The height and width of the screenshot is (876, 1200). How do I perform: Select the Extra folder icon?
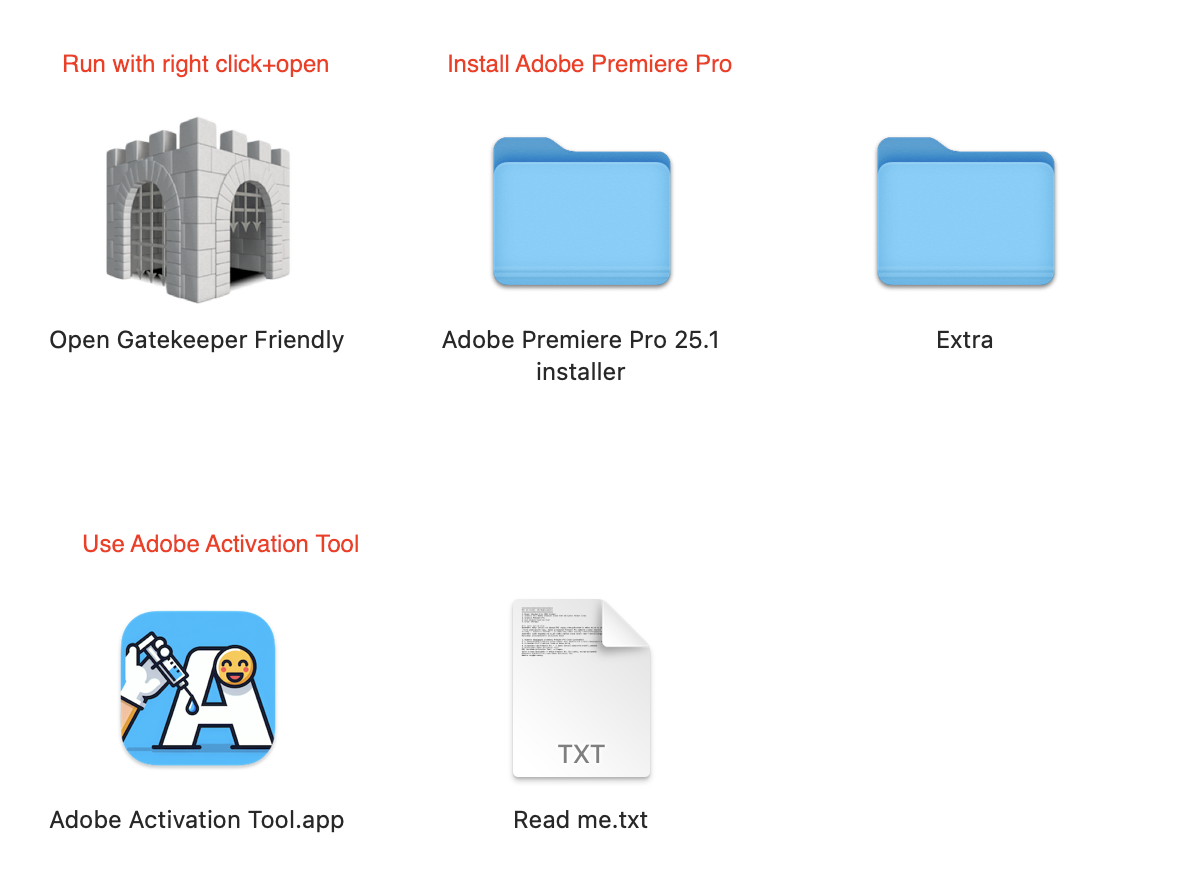tap(965, 211)
